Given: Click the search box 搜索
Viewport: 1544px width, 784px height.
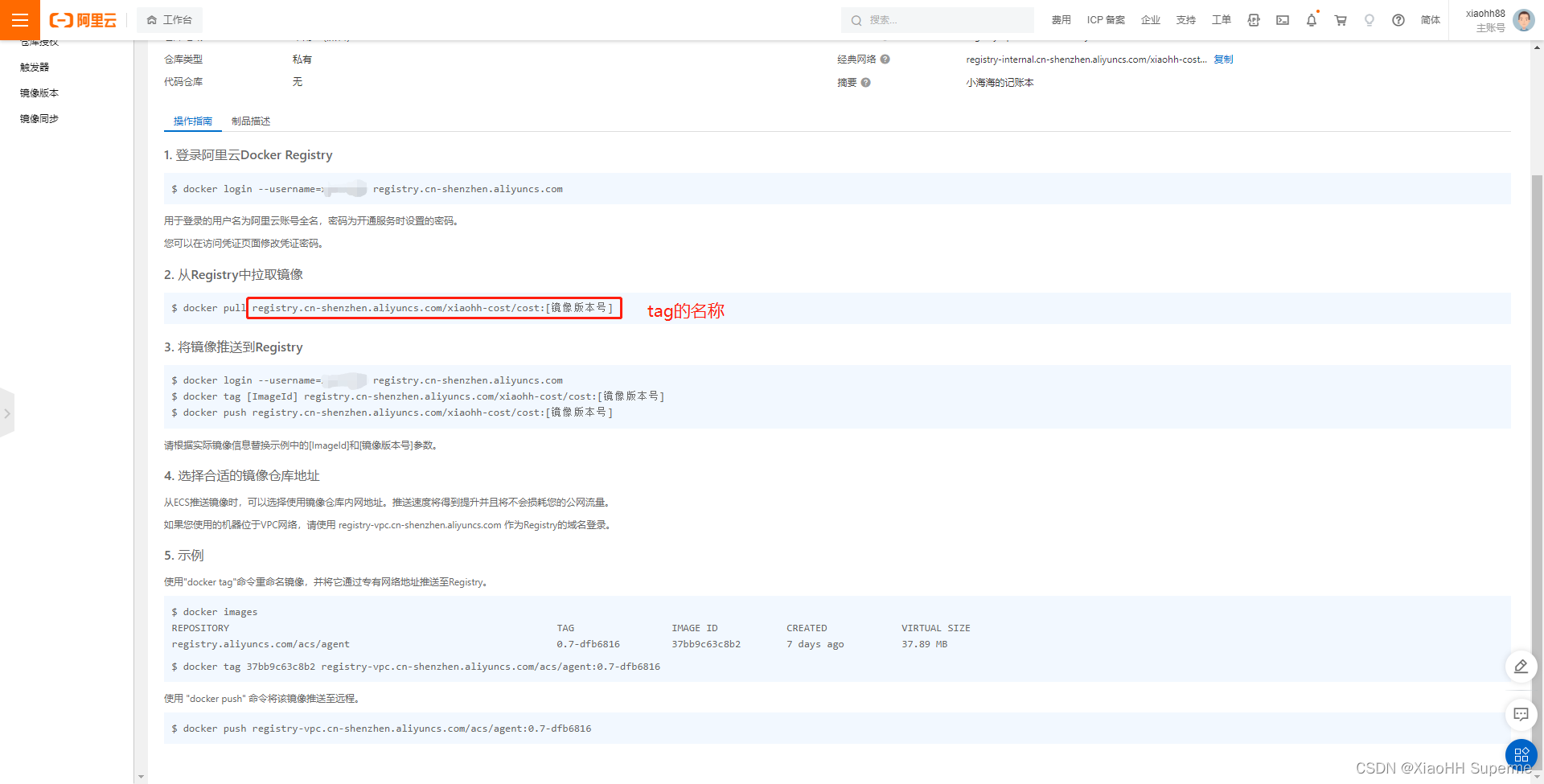Looking at the screenshot, I should pos(938,20).
